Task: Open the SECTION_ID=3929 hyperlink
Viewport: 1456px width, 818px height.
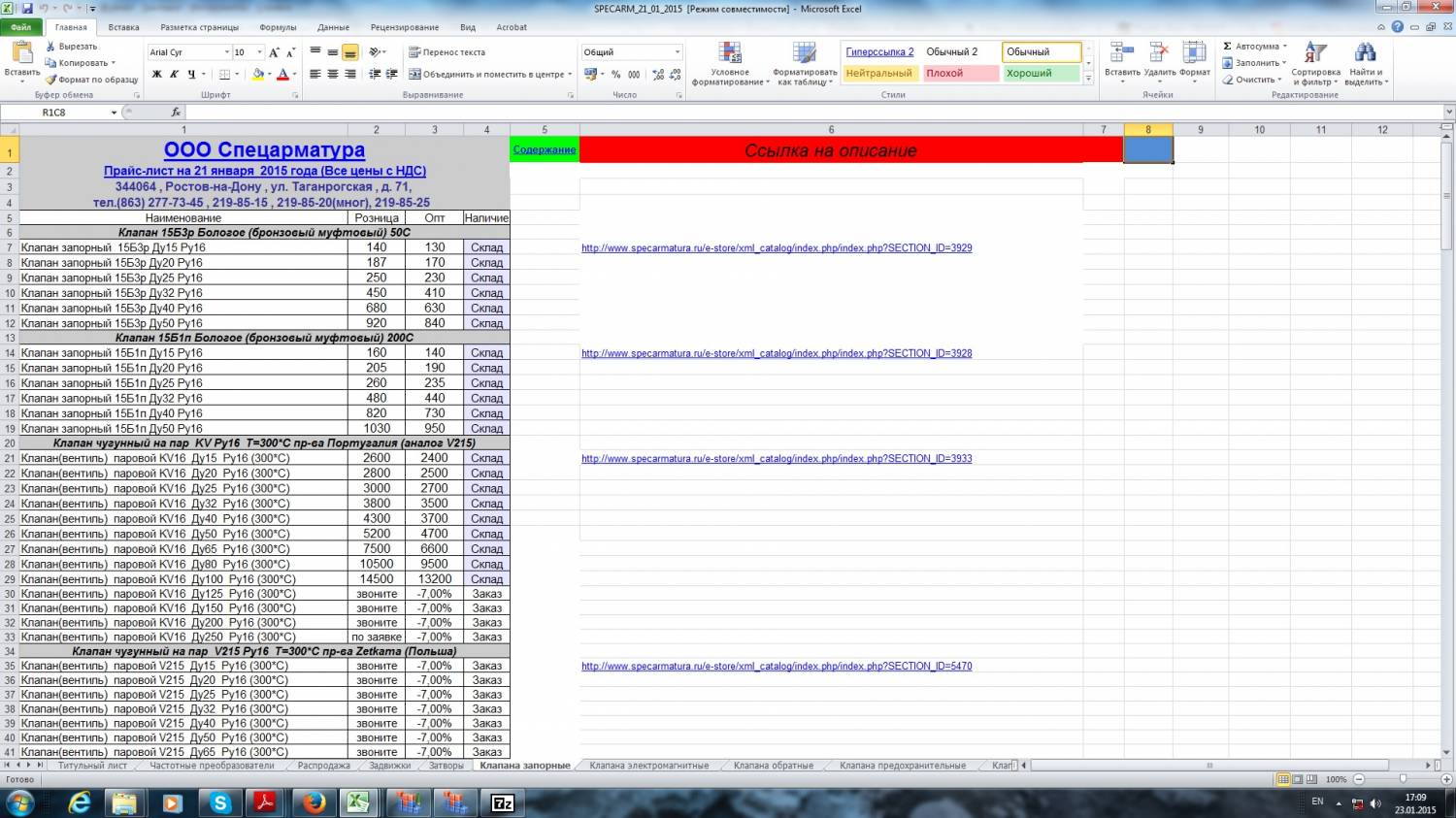Action: [x=777, y=248]
